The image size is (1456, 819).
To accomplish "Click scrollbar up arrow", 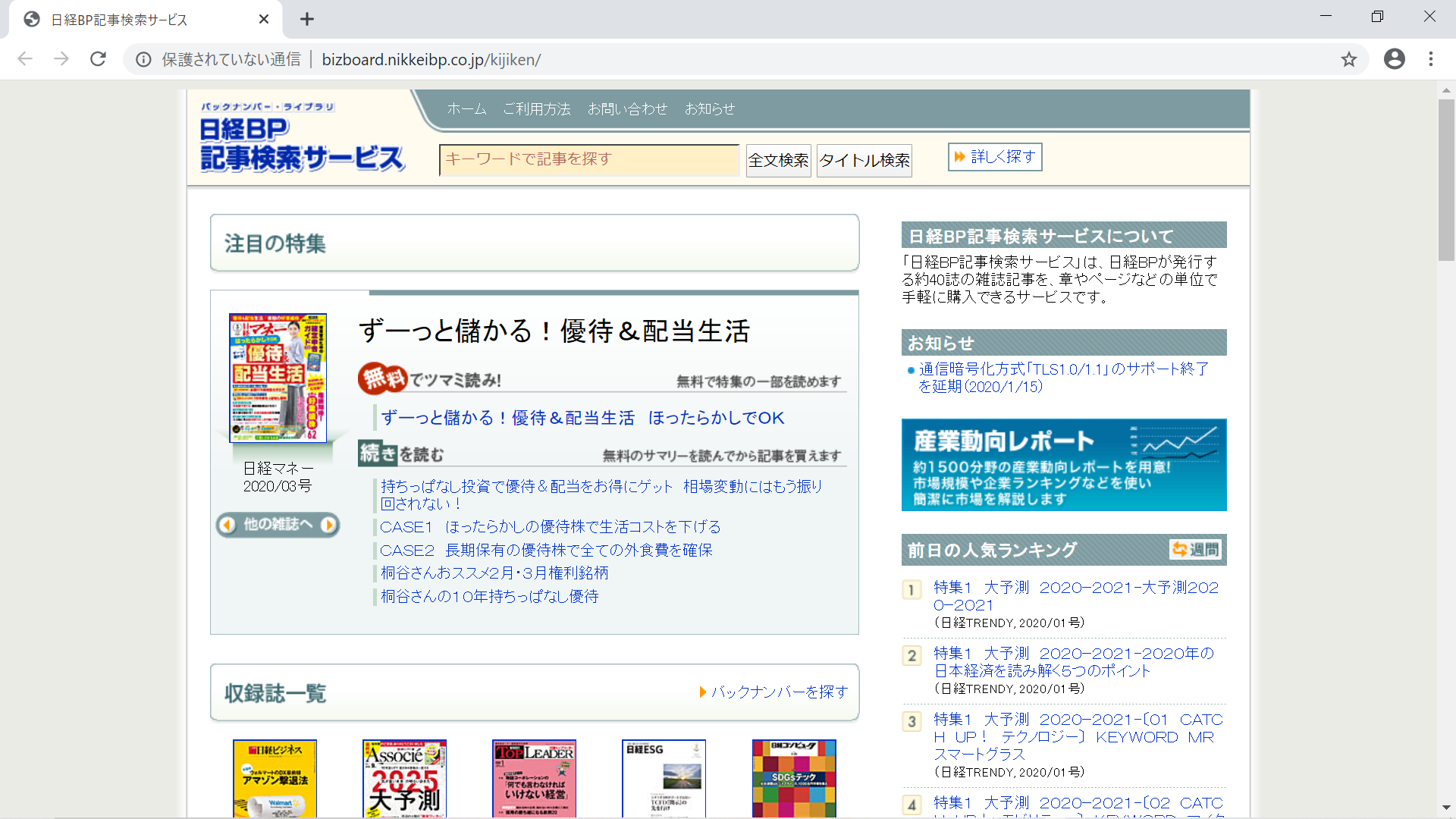I will (1446, 89).
